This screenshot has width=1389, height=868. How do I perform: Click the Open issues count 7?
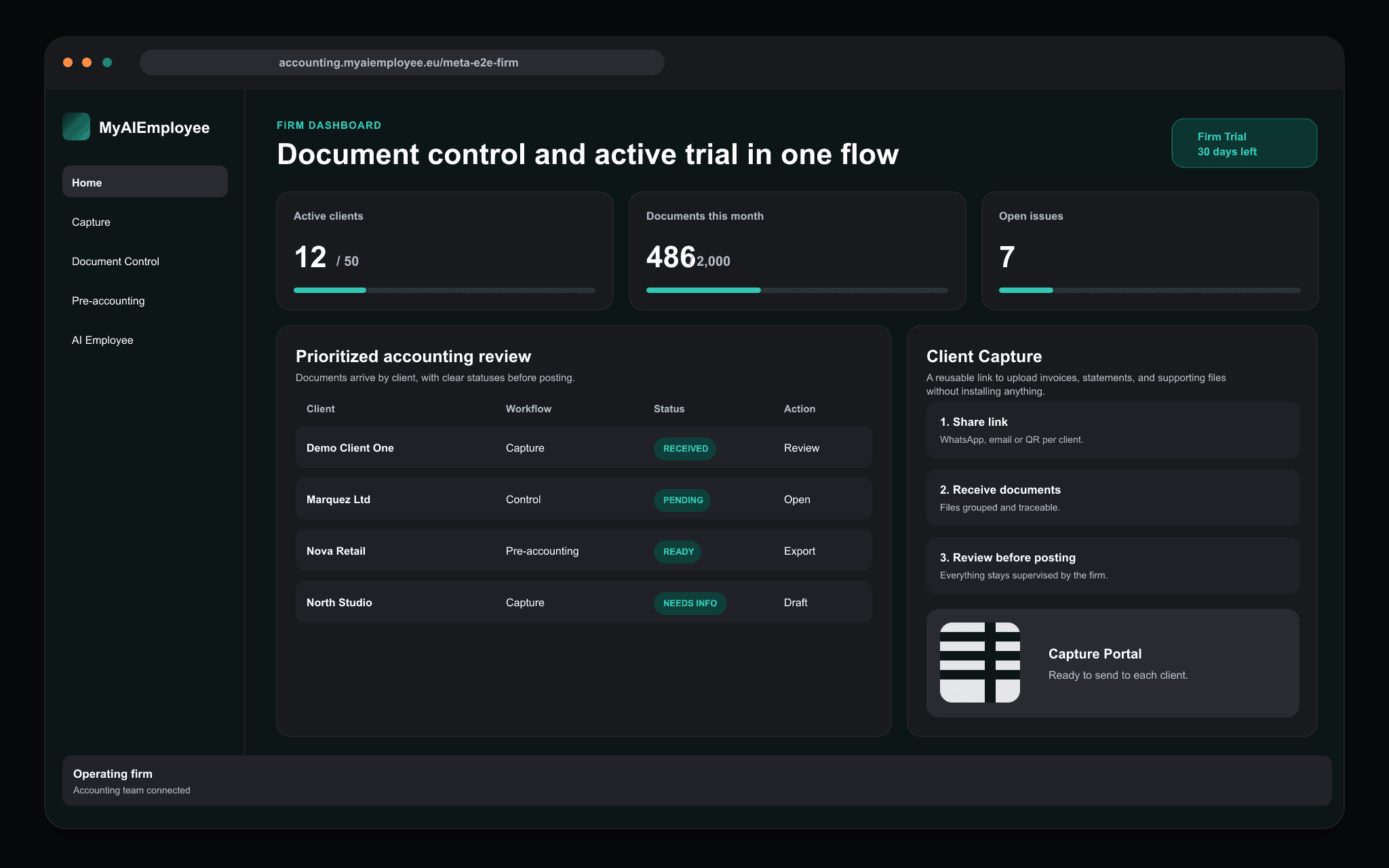pyautogui.click(x=1007, y=258)
